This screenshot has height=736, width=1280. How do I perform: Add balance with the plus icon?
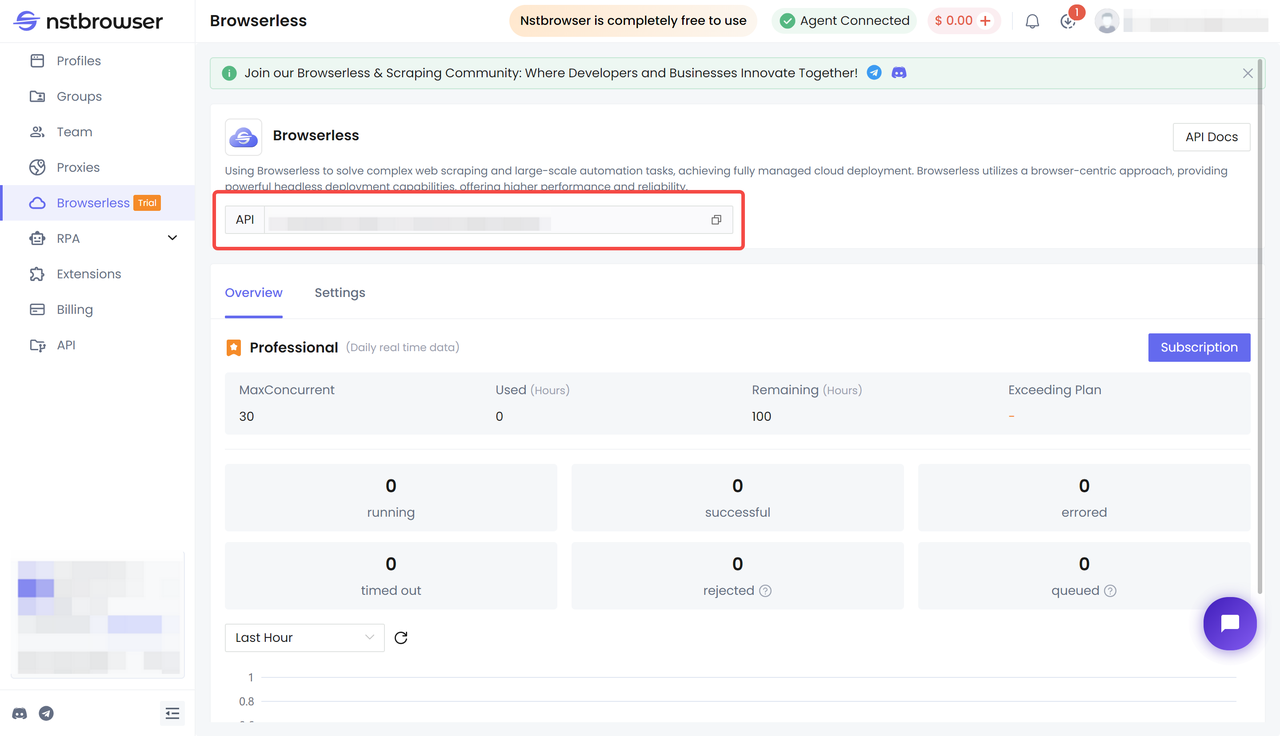coord(986,21)
